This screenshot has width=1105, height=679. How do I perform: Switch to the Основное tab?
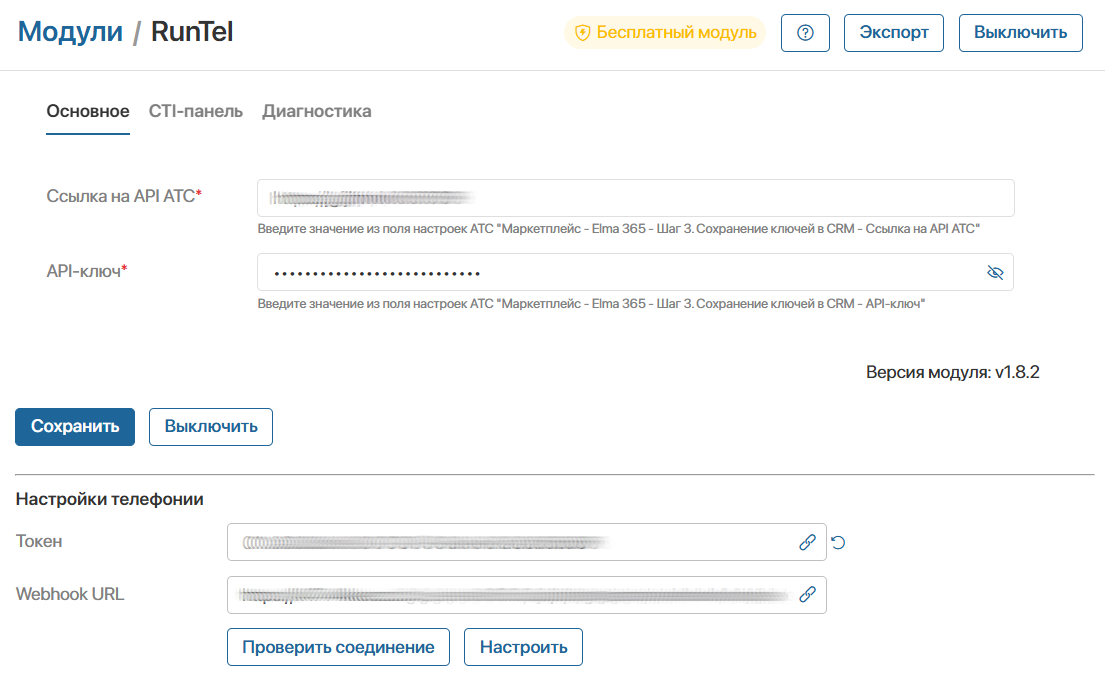point(88,111)
